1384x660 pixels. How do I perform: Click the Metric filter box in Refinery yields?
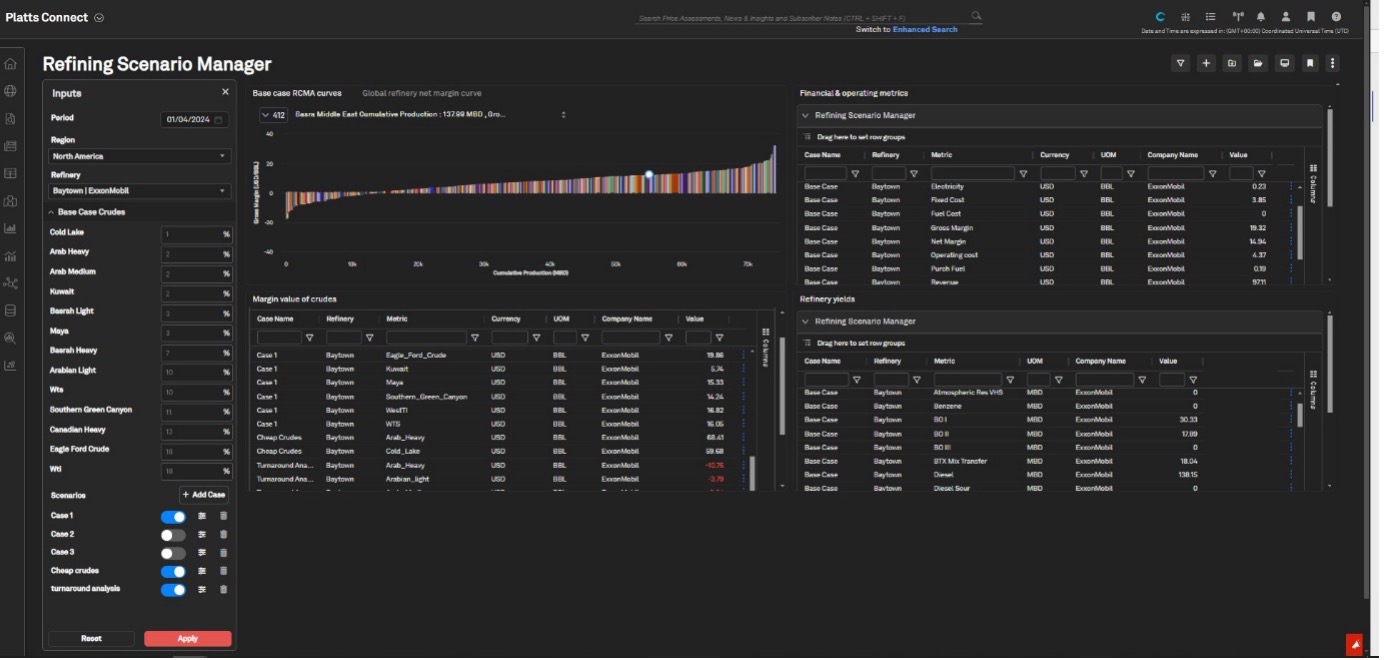click(969, 380)
